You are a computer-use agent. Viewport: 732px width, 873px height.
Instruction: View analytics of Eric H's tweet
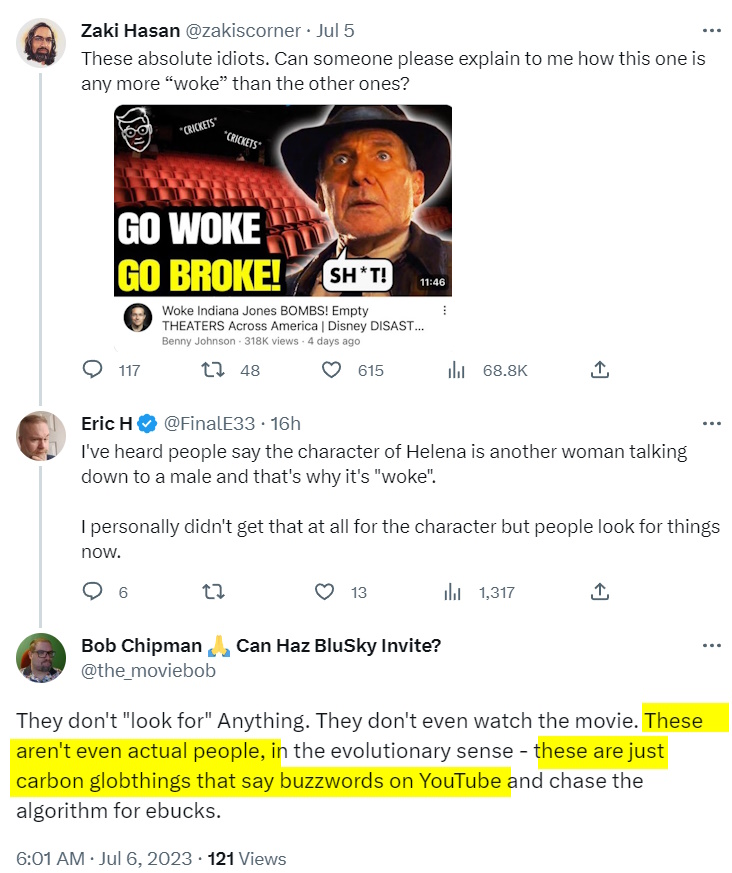[453, 592]
